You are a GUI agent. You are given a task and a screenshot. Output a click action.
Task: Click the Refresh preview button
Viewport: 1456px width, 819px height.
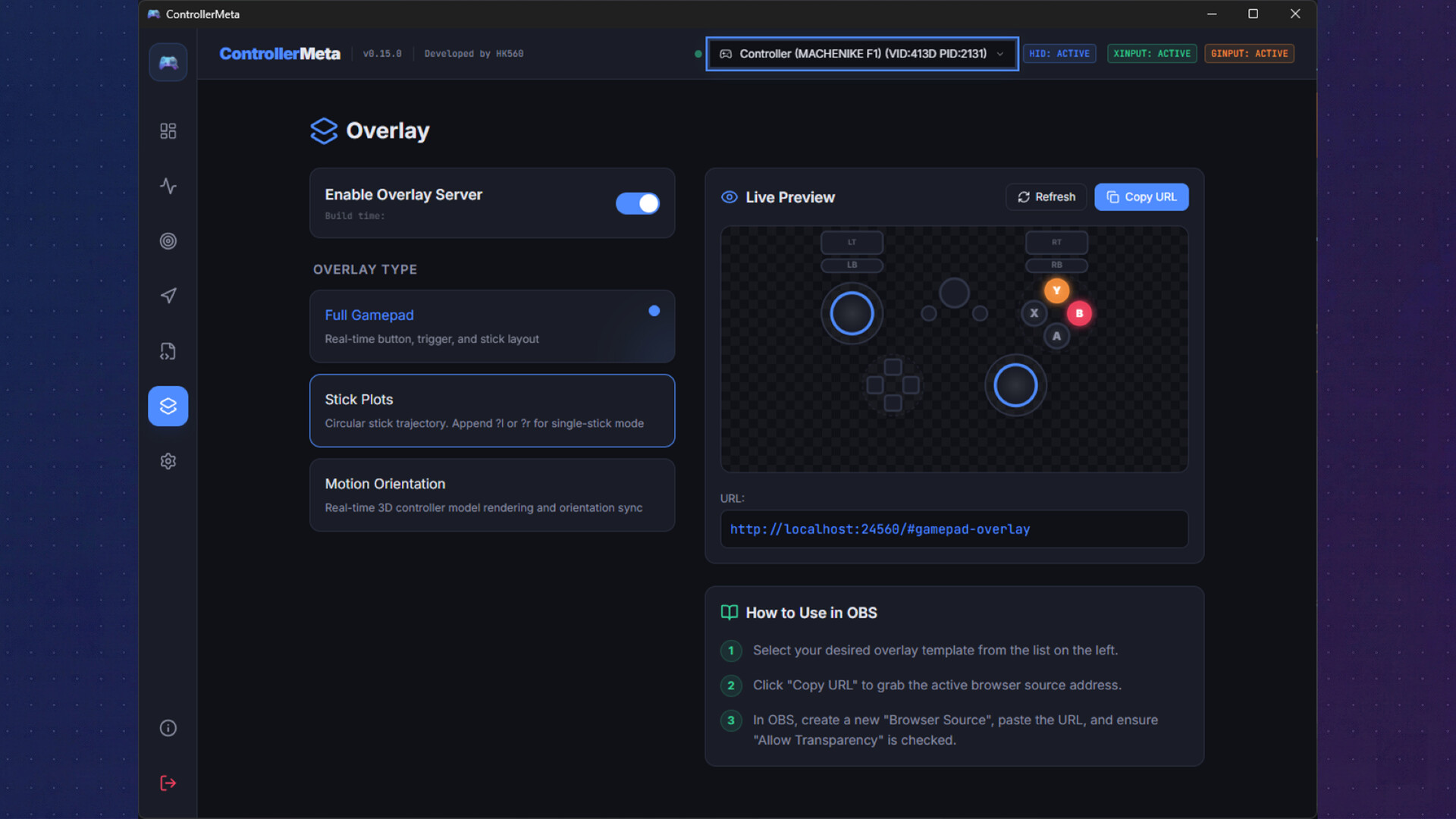(1046, 197)
